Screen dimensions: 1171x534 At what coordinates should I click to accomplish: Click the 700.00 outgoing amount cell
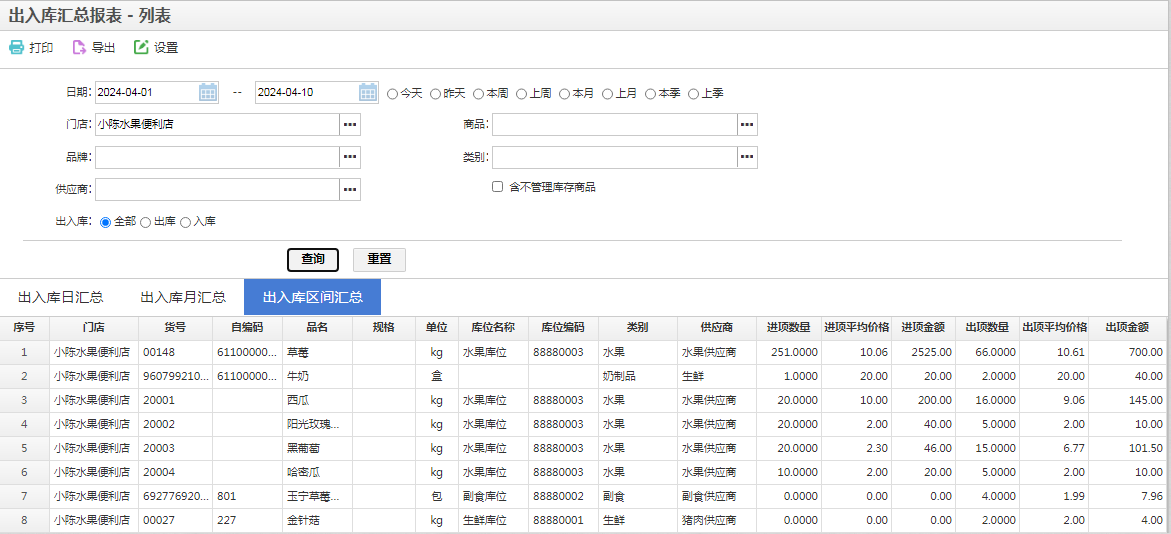[x=1127, y=352]
